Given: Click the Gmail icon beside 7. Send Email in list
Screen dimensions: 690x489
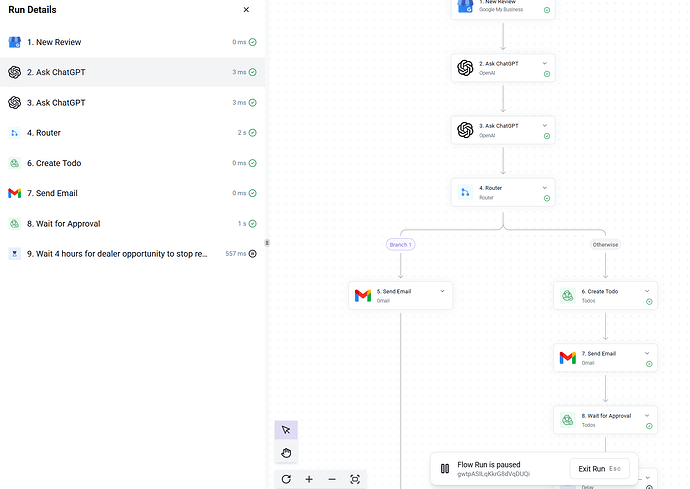Looking at the screenshot, I should point(15,193).
